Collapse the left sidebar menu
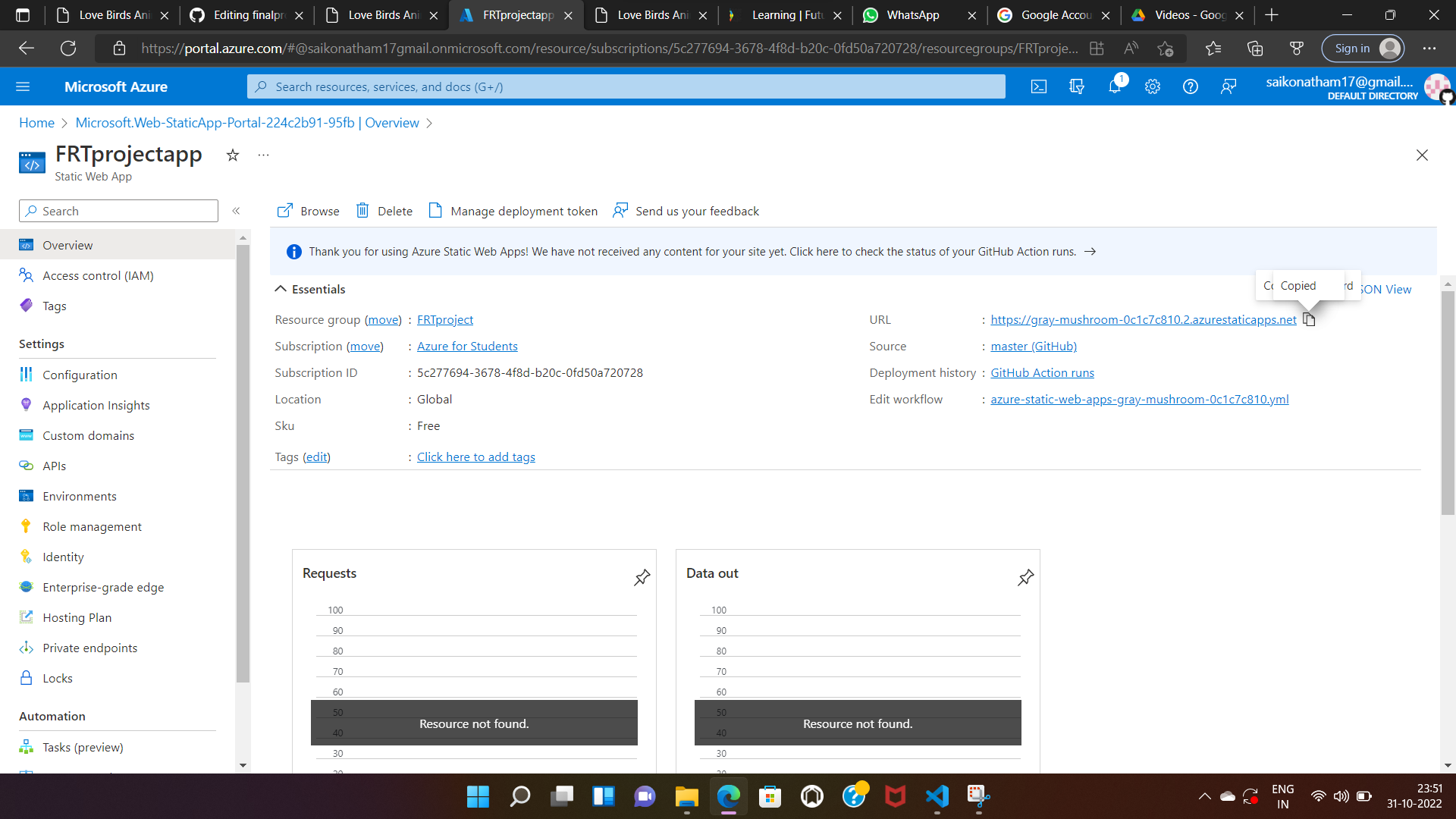Viewport: 1456px width, 819px height. pyautogui.click(x=236, y=211)
